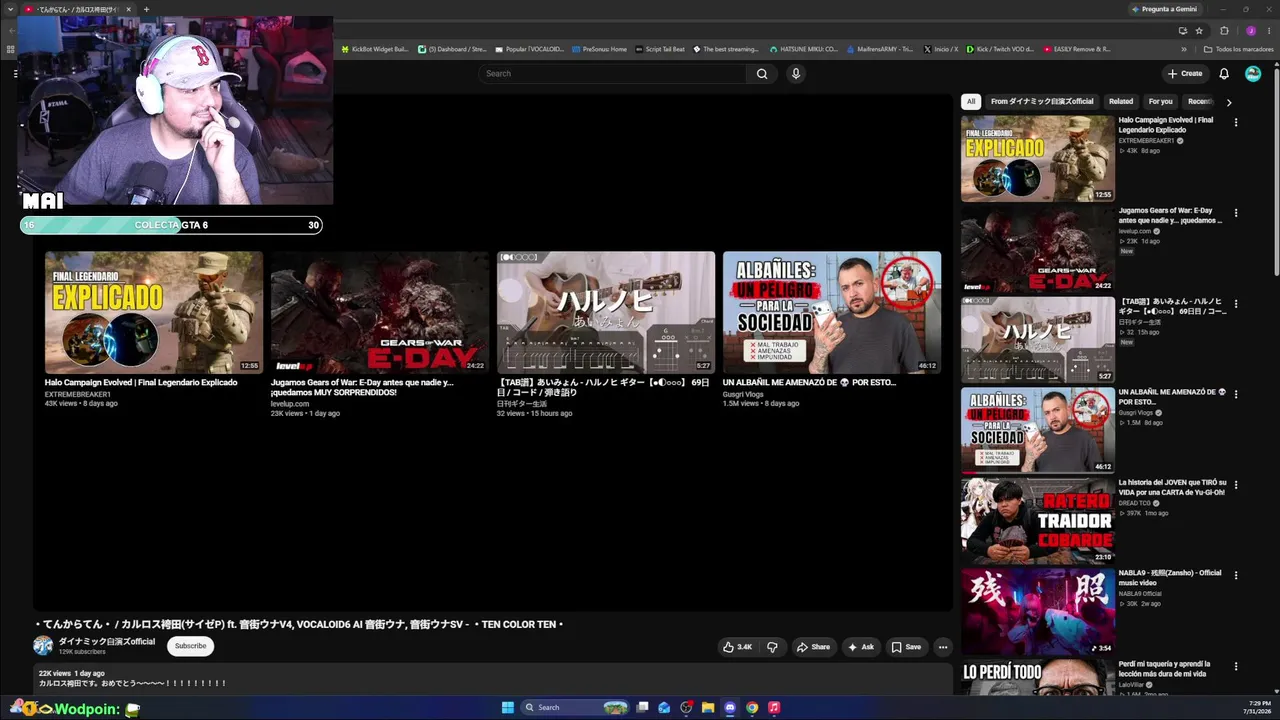Open the ダイナミック自演ズofficial channel name link
The width and height of the screenshot is (1280, 720).
point(107,642)
